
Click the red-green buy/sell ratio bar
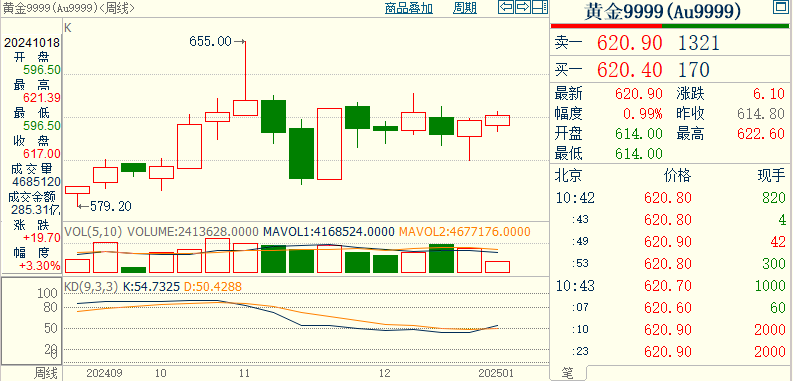coord(669,26)
